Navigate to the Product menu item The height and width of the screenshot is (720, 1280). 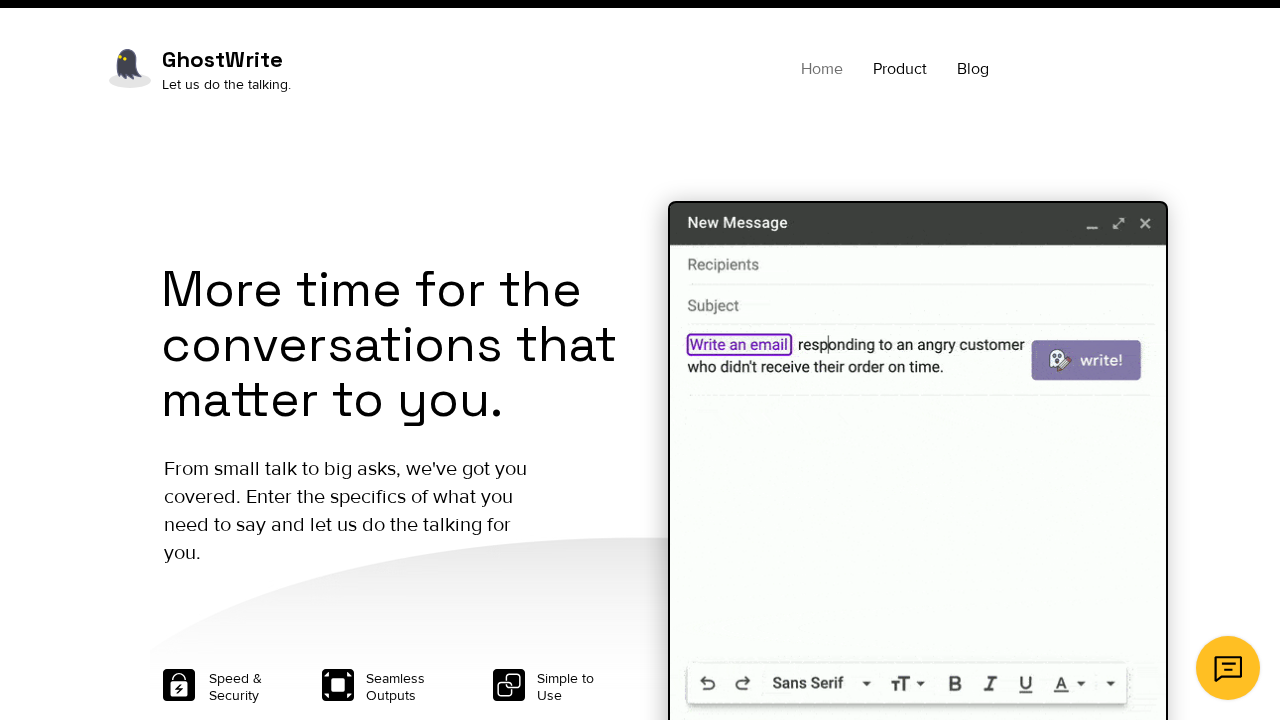point(899,68)
